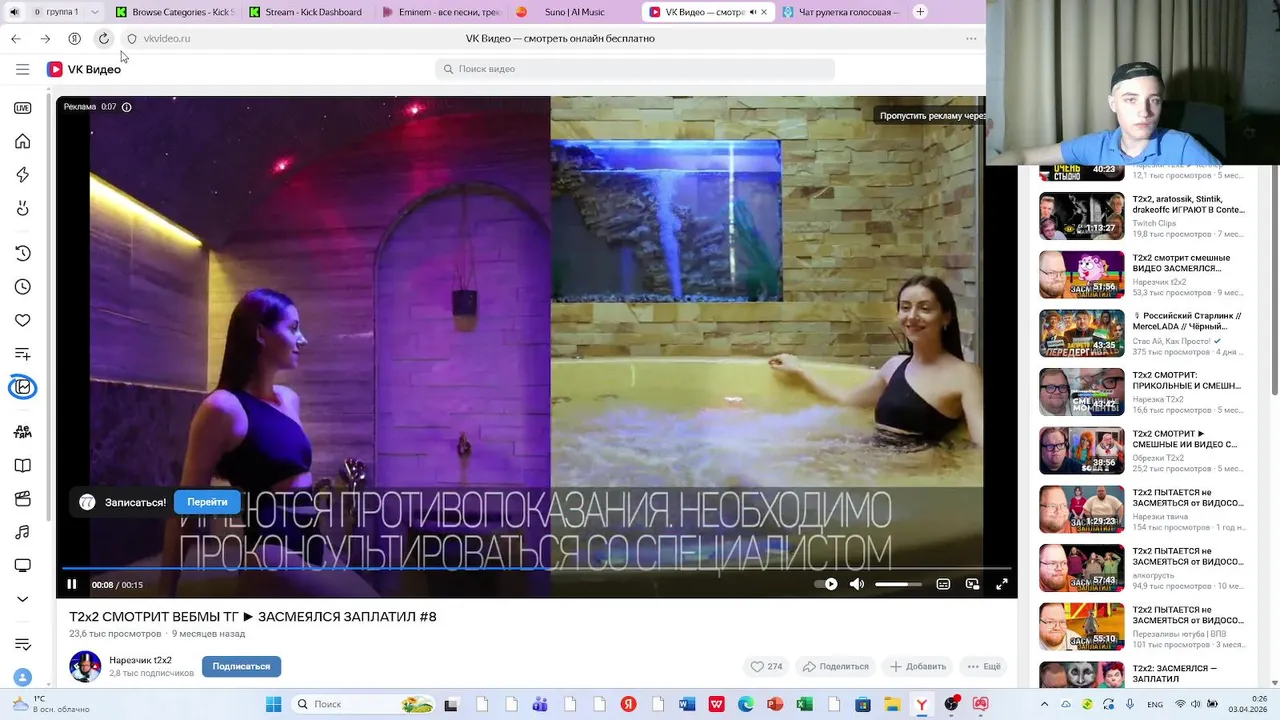The width and height of the screenshot is (1280, 720).
Task: Open Российский Старлинк video thumbnail
Action: [x=1082, y=333]
